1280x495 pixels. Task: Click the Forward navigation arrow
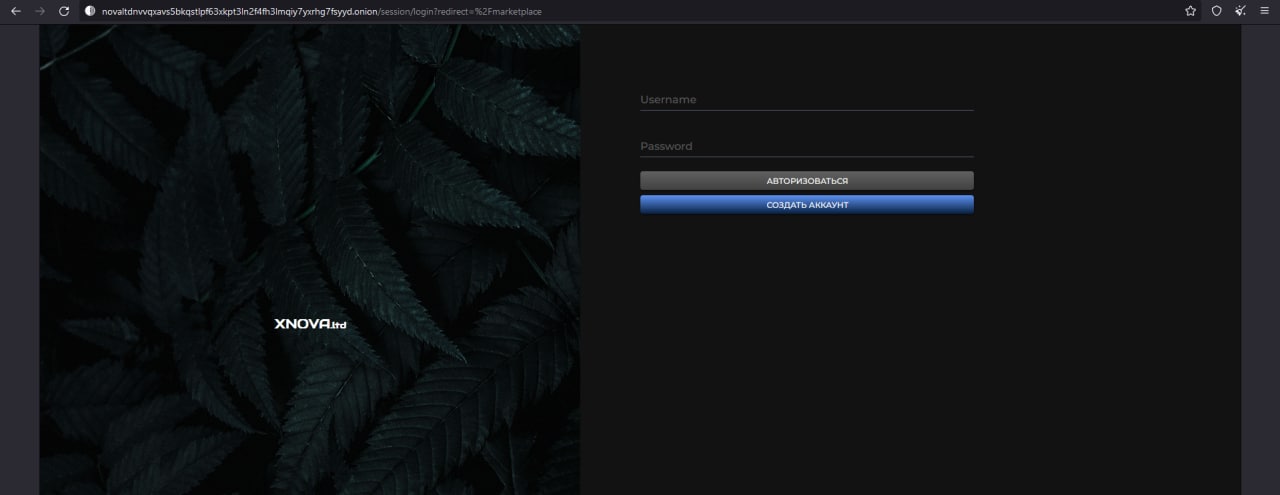[x=40, y=11]
